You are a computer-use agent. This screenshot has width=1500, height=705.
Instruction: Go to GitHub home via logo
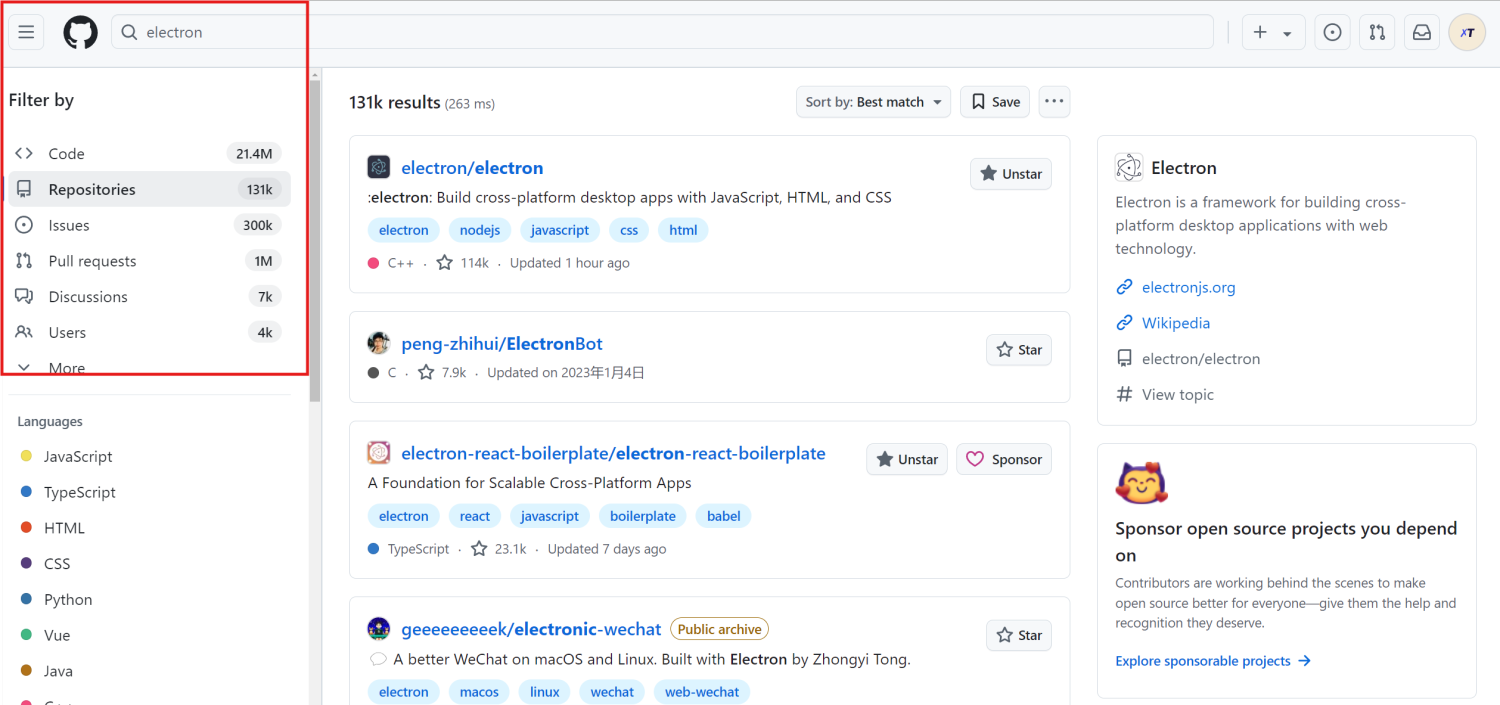click(81, 32)
